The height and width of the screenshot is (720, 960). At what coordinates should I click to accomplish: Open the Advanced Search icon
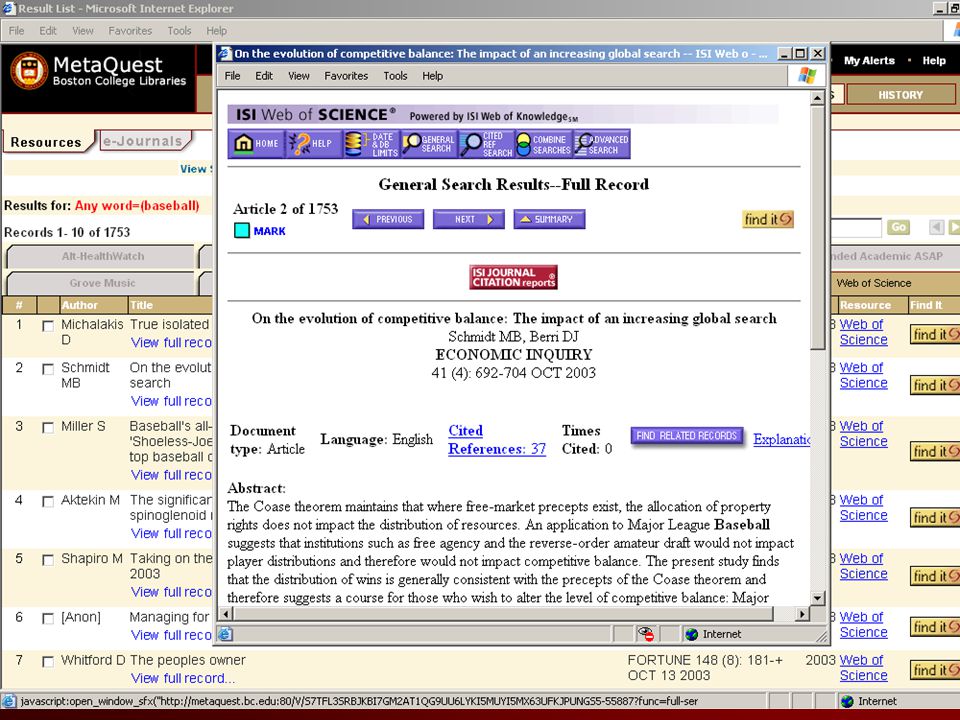pyautogui.click(x=601, y=144)
